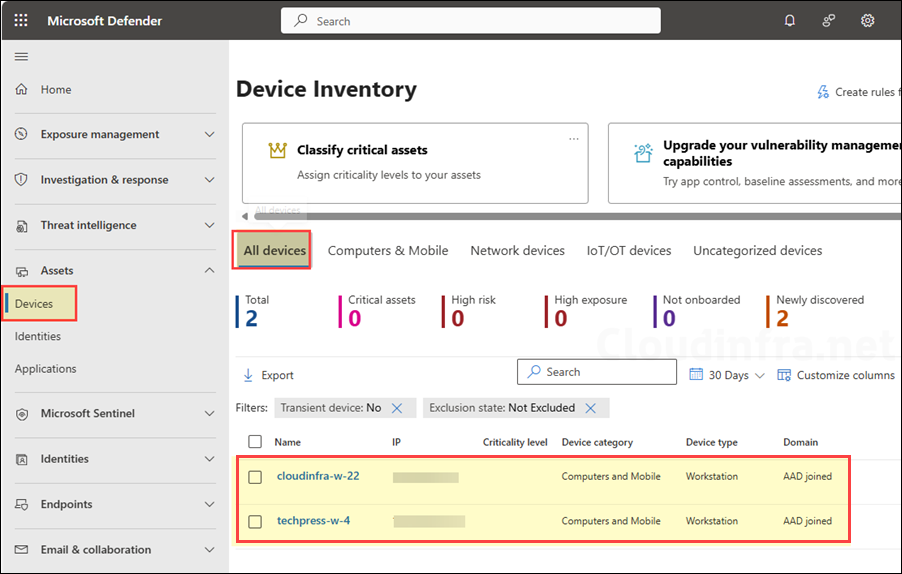Click the Endpoints laptop icon
Screen dimensions: 902x574
click(x=21, y=504)
